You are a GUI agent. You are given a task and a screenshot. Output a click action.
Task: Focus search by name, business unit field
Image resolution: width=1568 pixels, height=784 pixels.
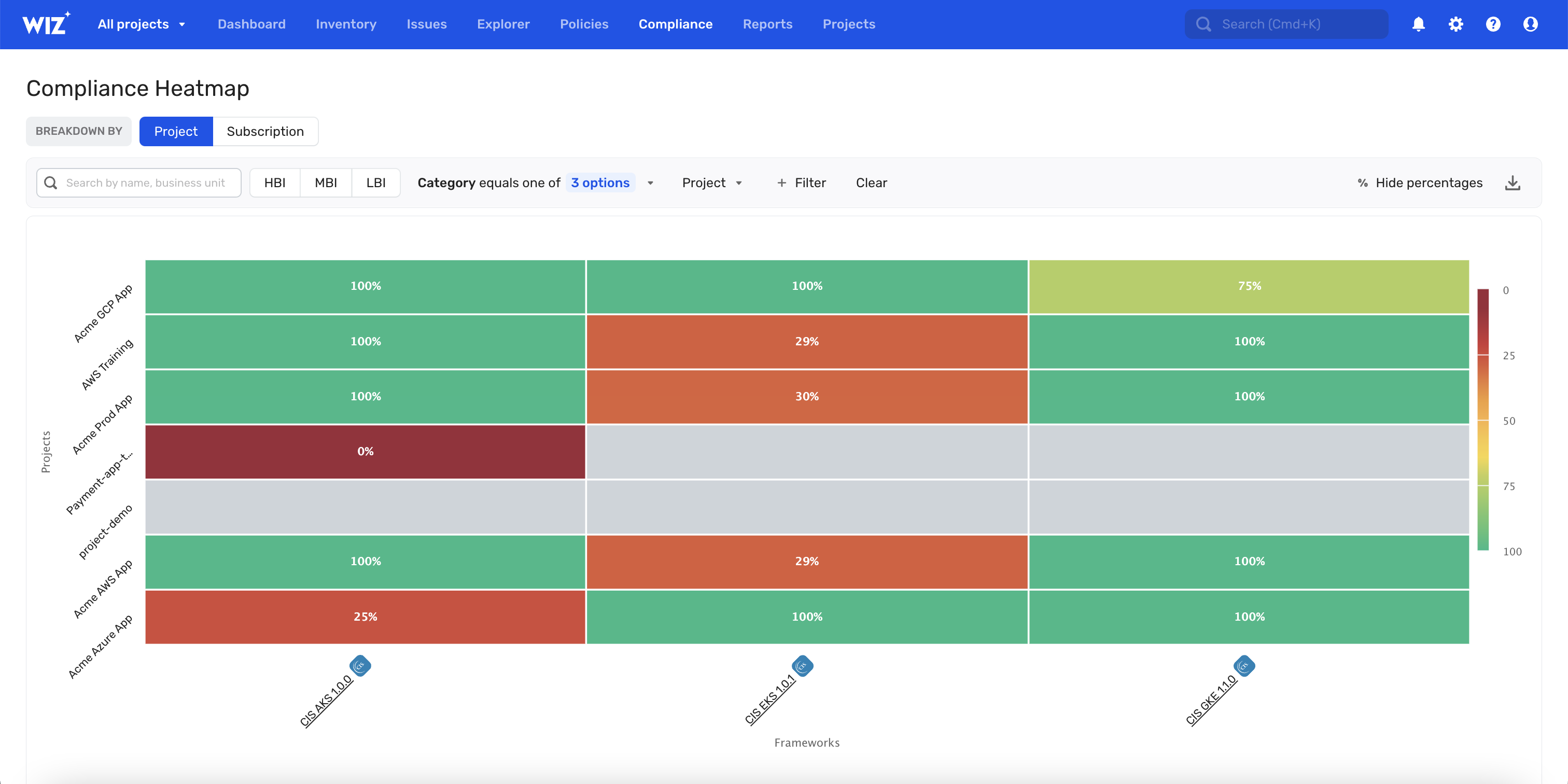139,183
